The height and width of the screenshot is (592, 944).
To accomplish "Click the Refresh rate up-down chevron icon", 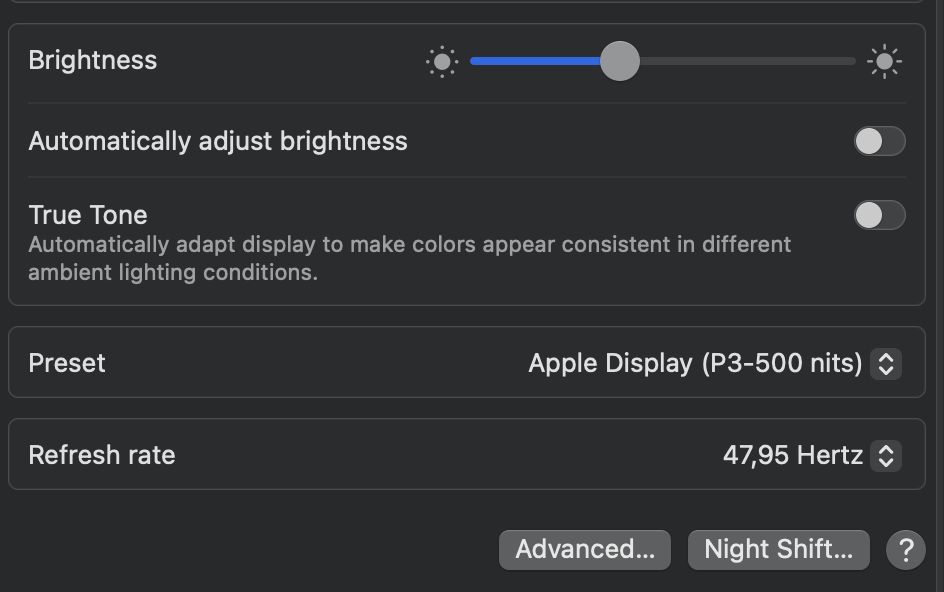I will 885,456.
